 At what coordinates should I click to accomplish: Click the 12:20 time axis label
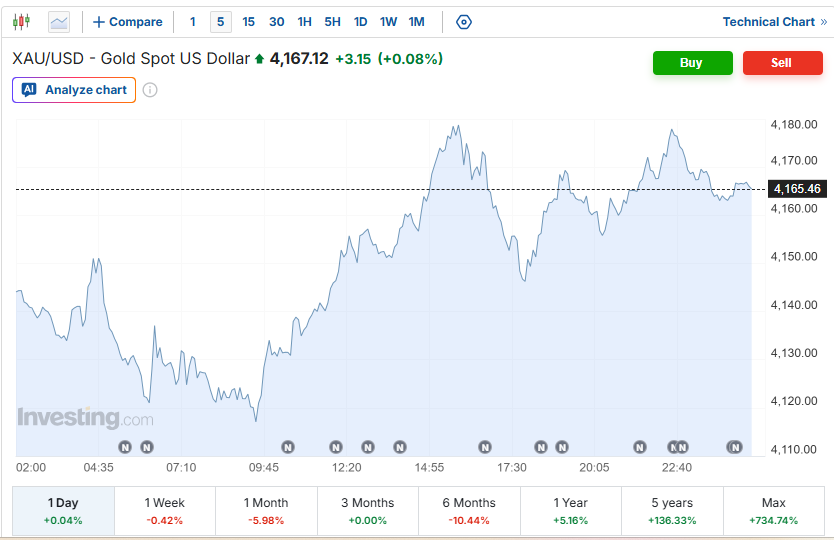[347, 468]
